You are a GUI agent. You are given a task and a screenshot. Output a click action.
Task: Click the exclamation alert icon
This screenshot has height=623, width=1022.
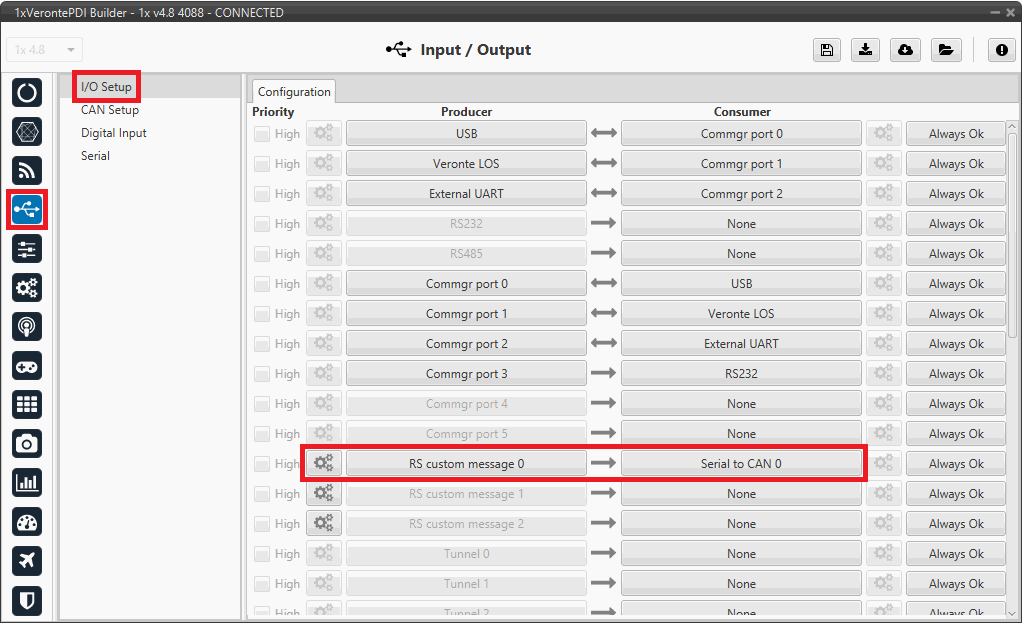coord(1001,50)
